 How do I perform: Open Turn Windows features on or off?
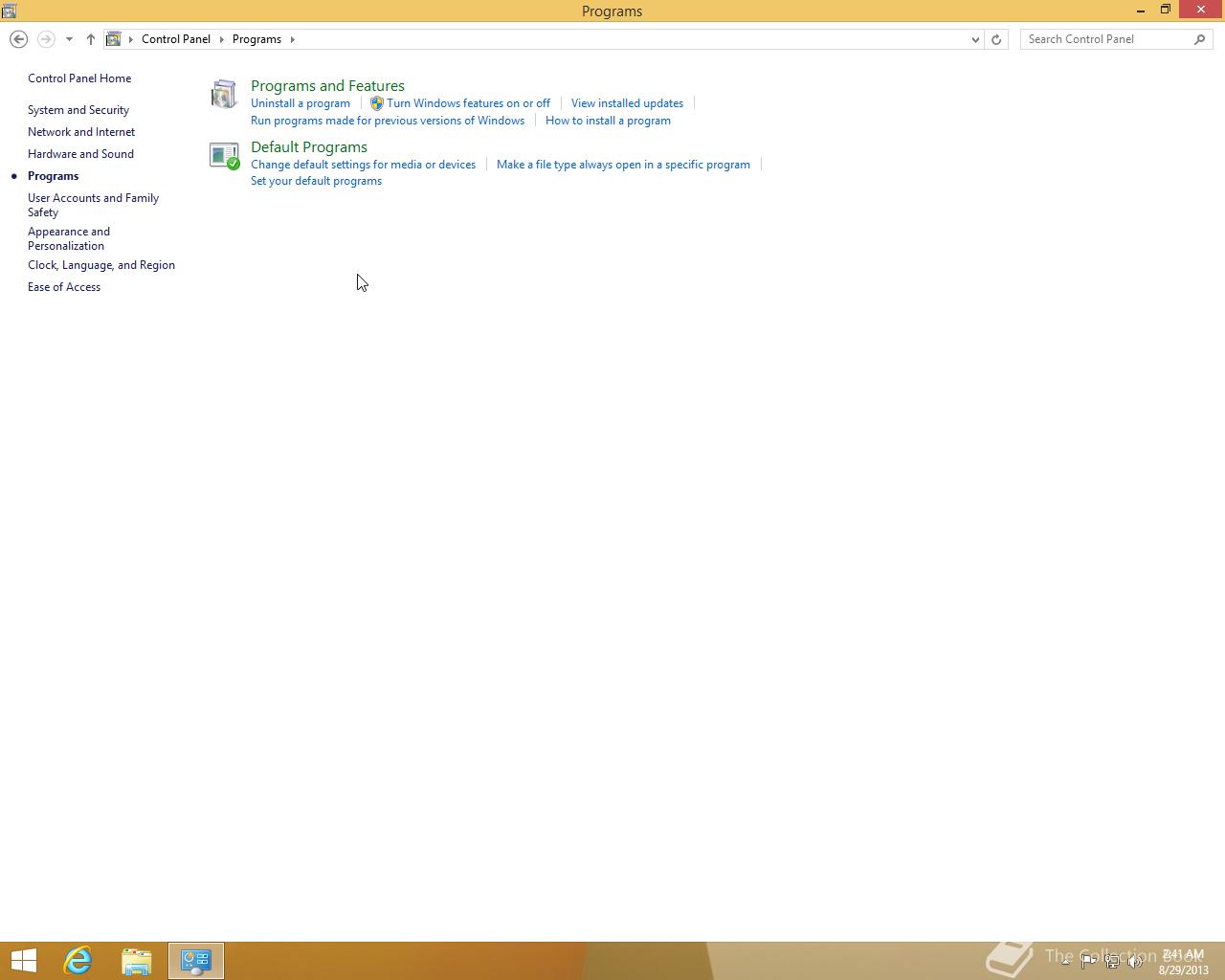[x=468, y=103]
